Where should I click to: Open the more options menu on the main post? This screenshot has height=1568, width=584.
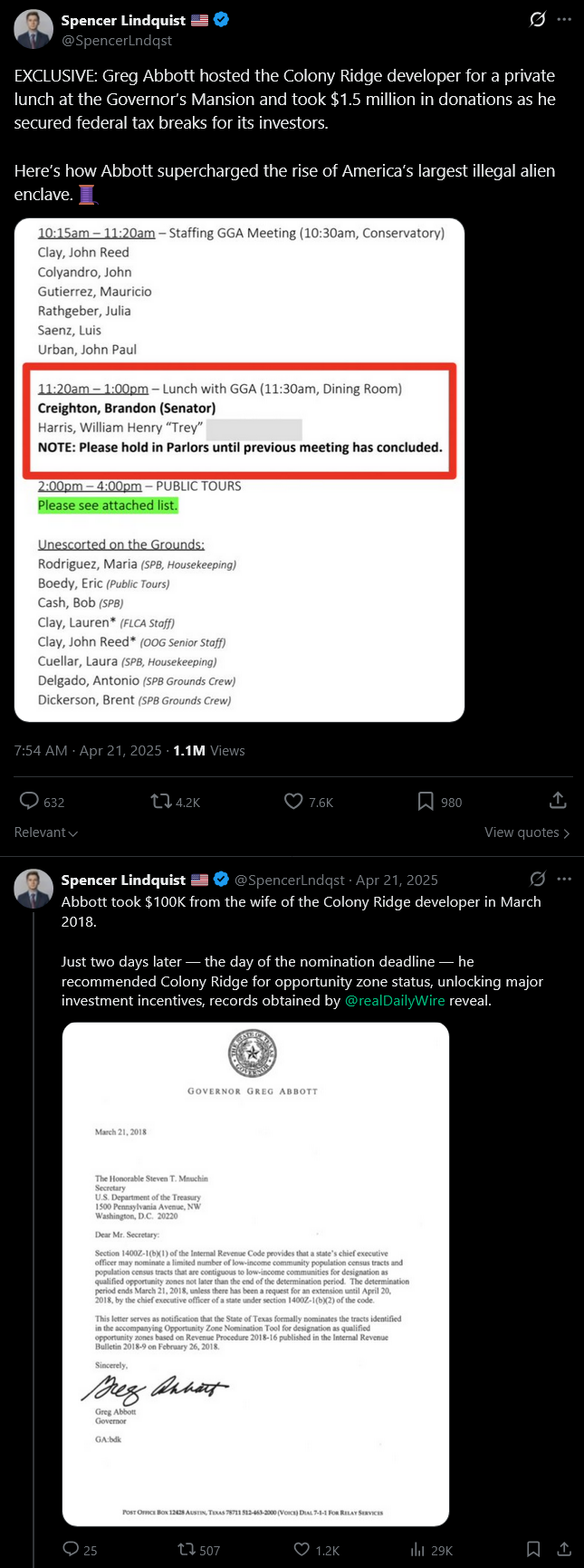click(565, 19)
